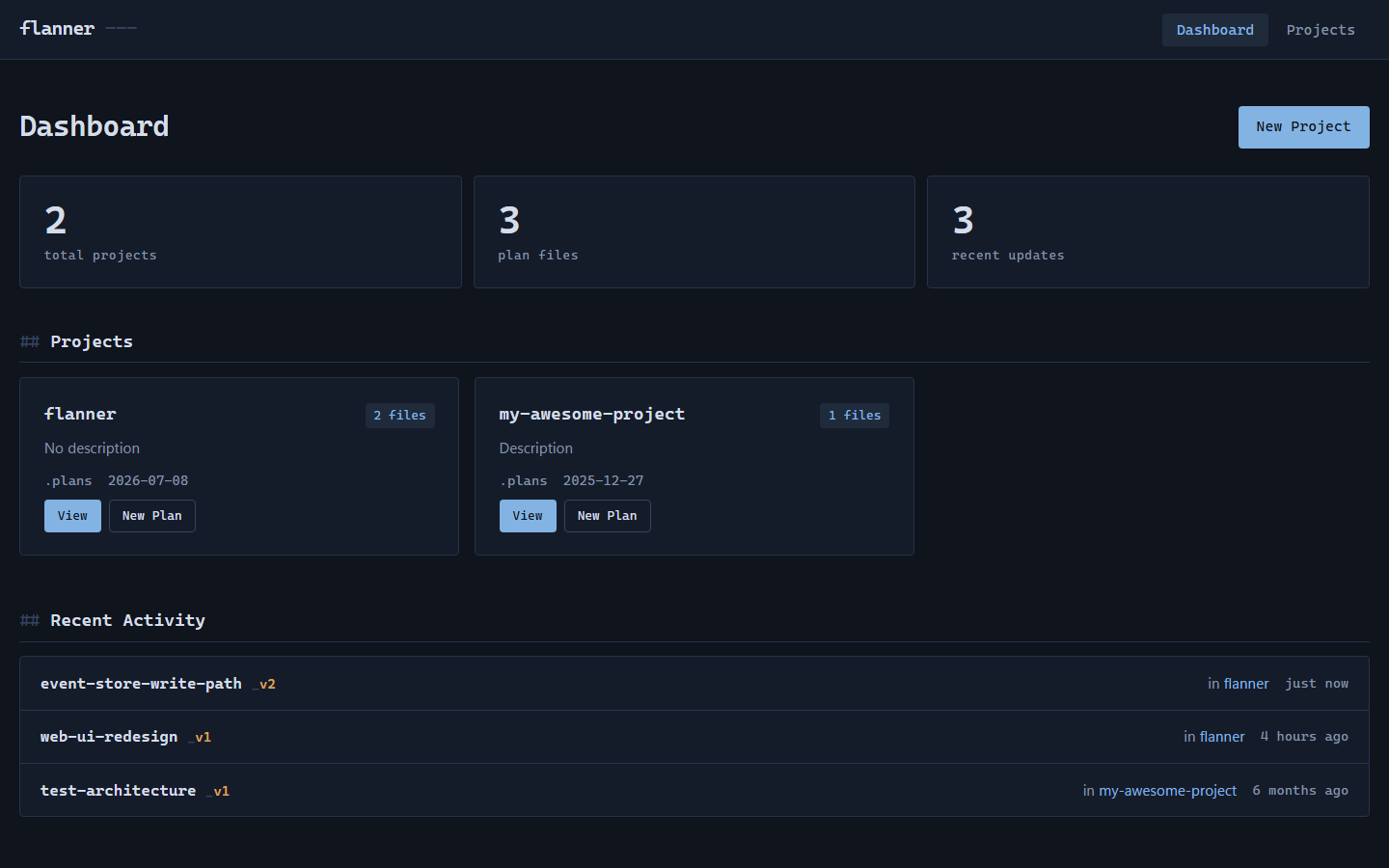Click v1 tag beside test-architecture

tap(218, 792)
